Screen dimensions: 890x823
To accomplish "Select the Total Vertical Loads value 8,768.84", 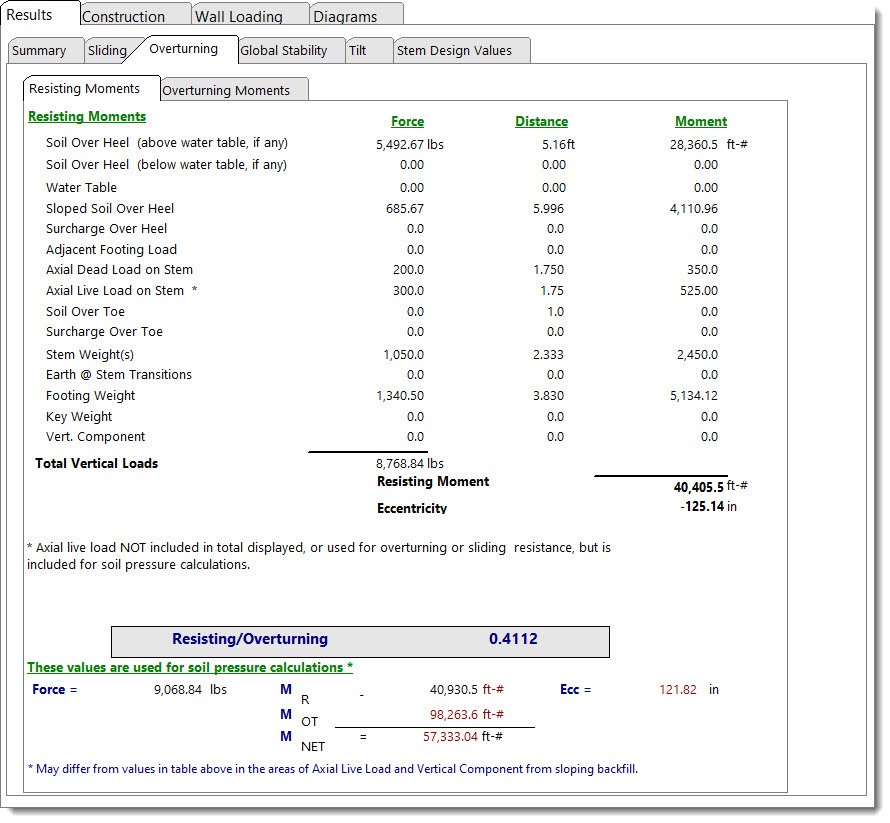I will pyautogui.click(x=400, y=463).
